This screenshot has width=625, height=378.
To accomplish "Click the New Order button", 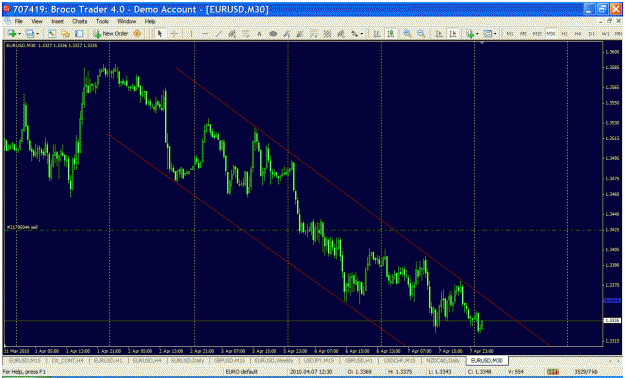I will pyautogui.click(x=110, y=34).
